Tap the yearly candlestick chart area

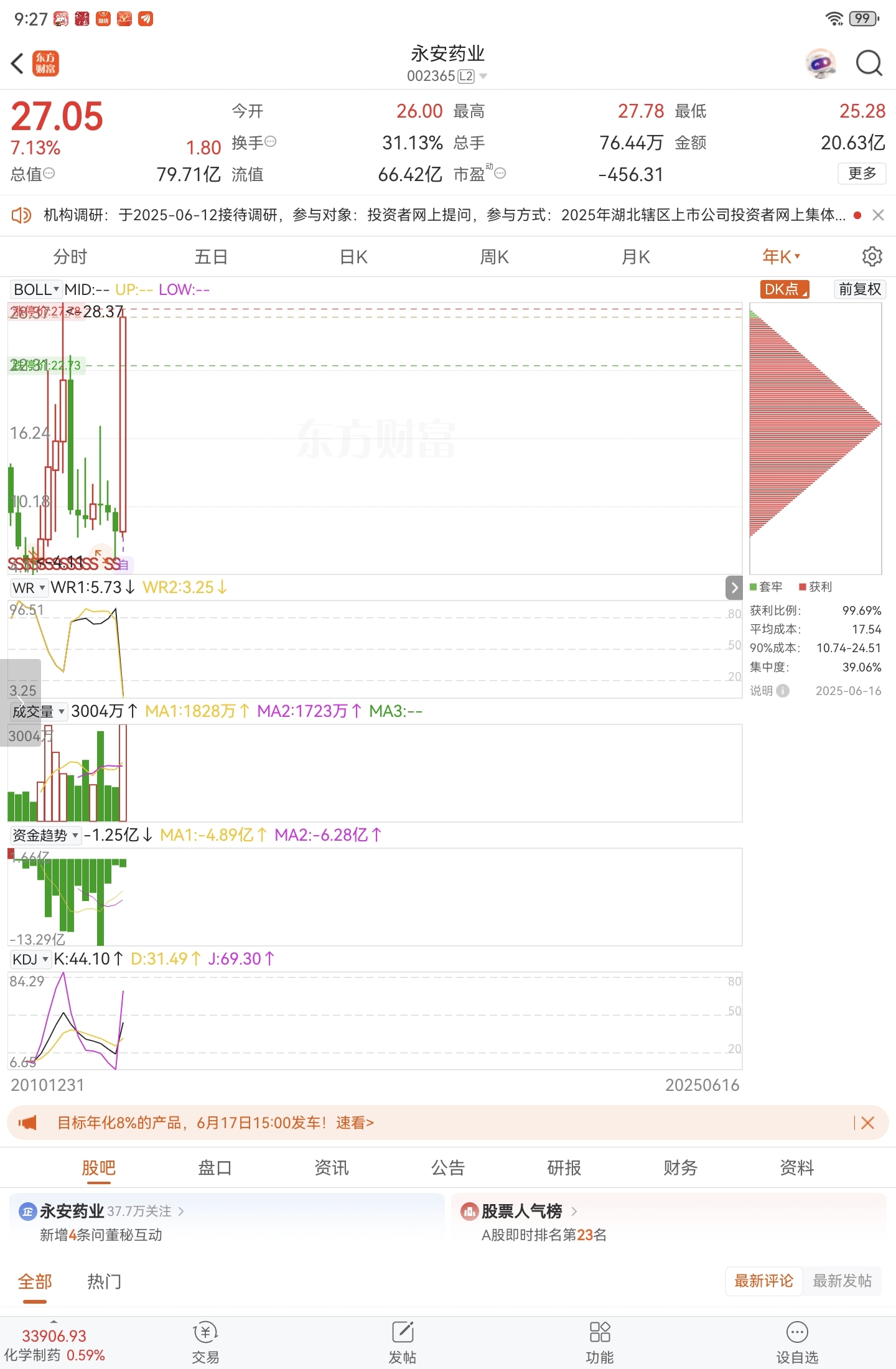[x=375, y=438]
